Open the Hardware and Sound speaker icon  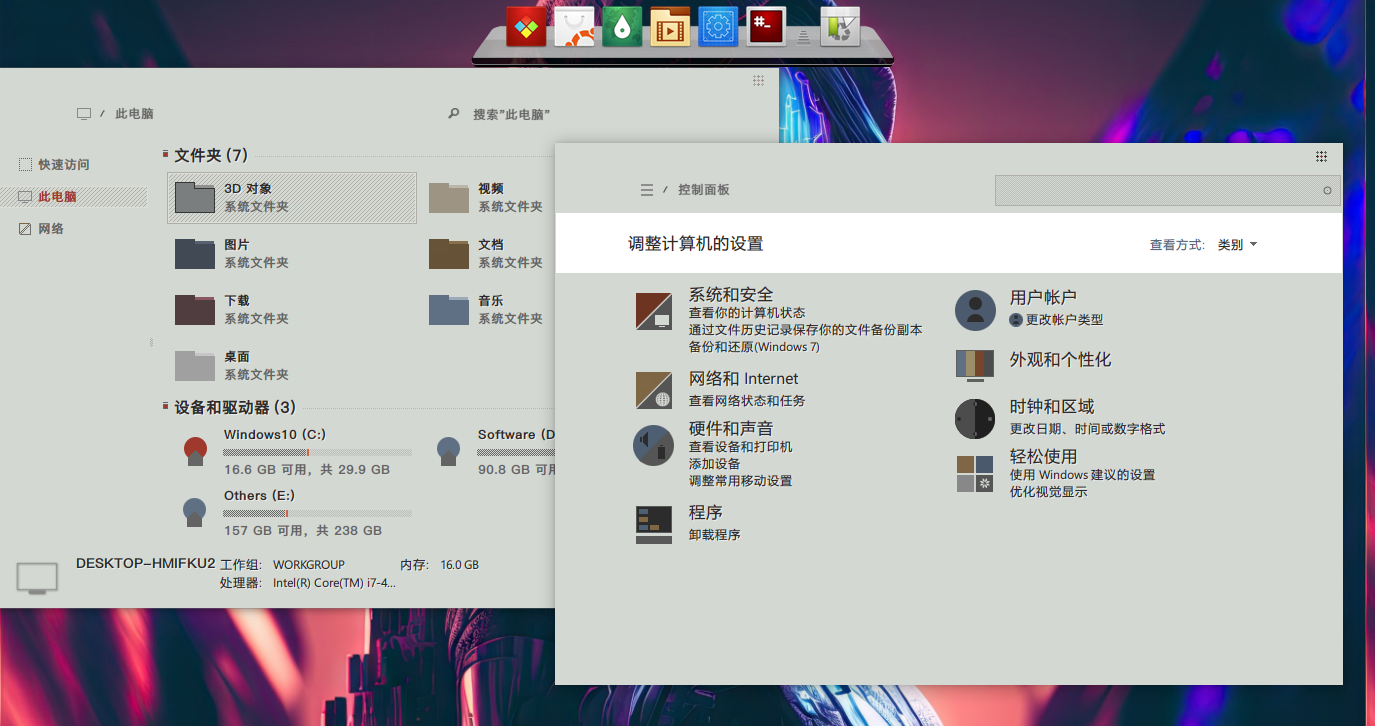tap(654, 445)
